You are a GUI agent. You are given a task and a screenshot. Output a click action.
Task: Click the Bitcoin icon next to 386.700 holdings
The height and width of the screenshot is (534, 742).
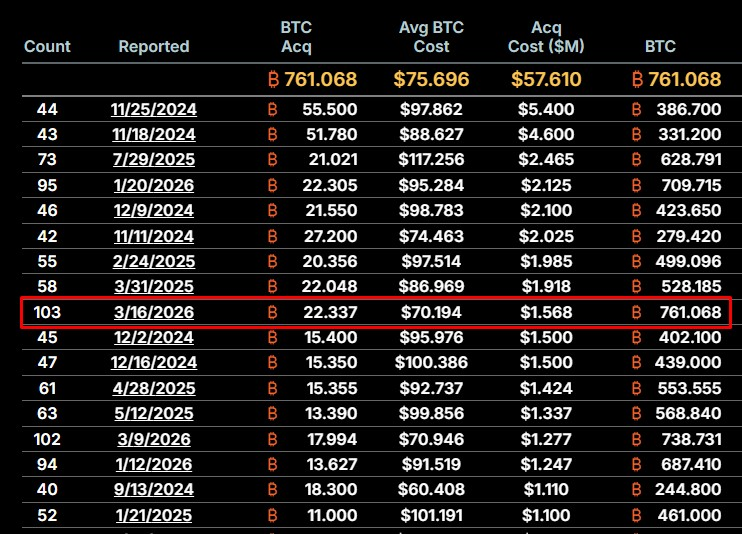[638, 109]
